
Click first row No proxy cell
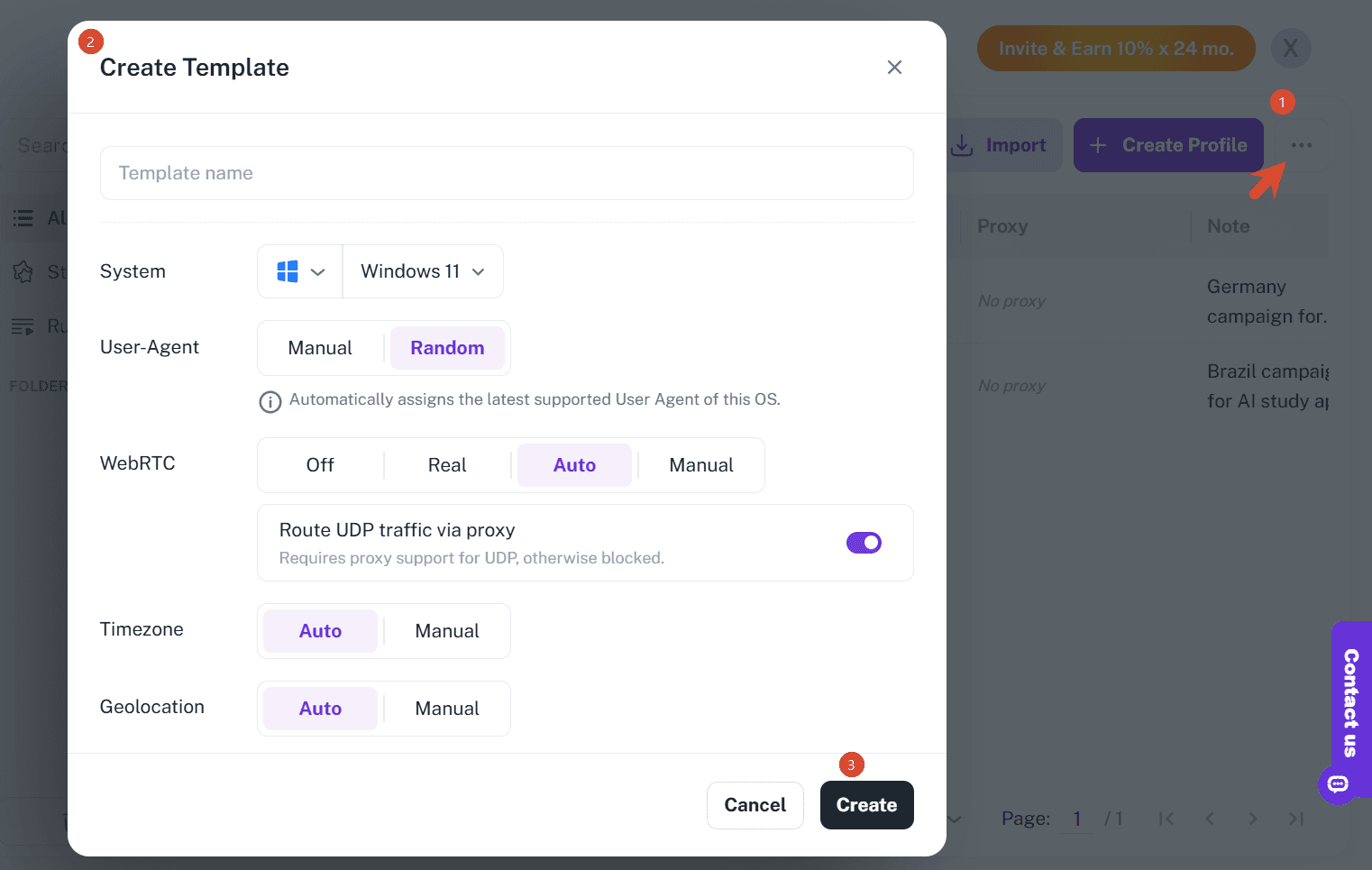1011,301
